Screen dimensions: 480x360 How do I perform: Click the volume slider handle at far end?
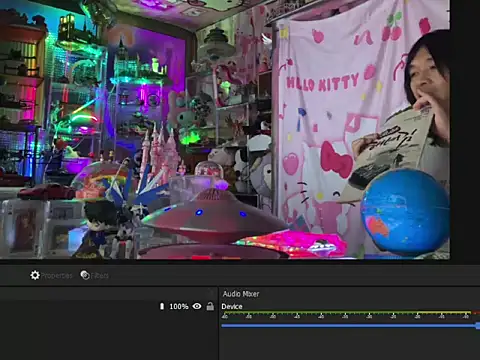click(x=478, y=325)
